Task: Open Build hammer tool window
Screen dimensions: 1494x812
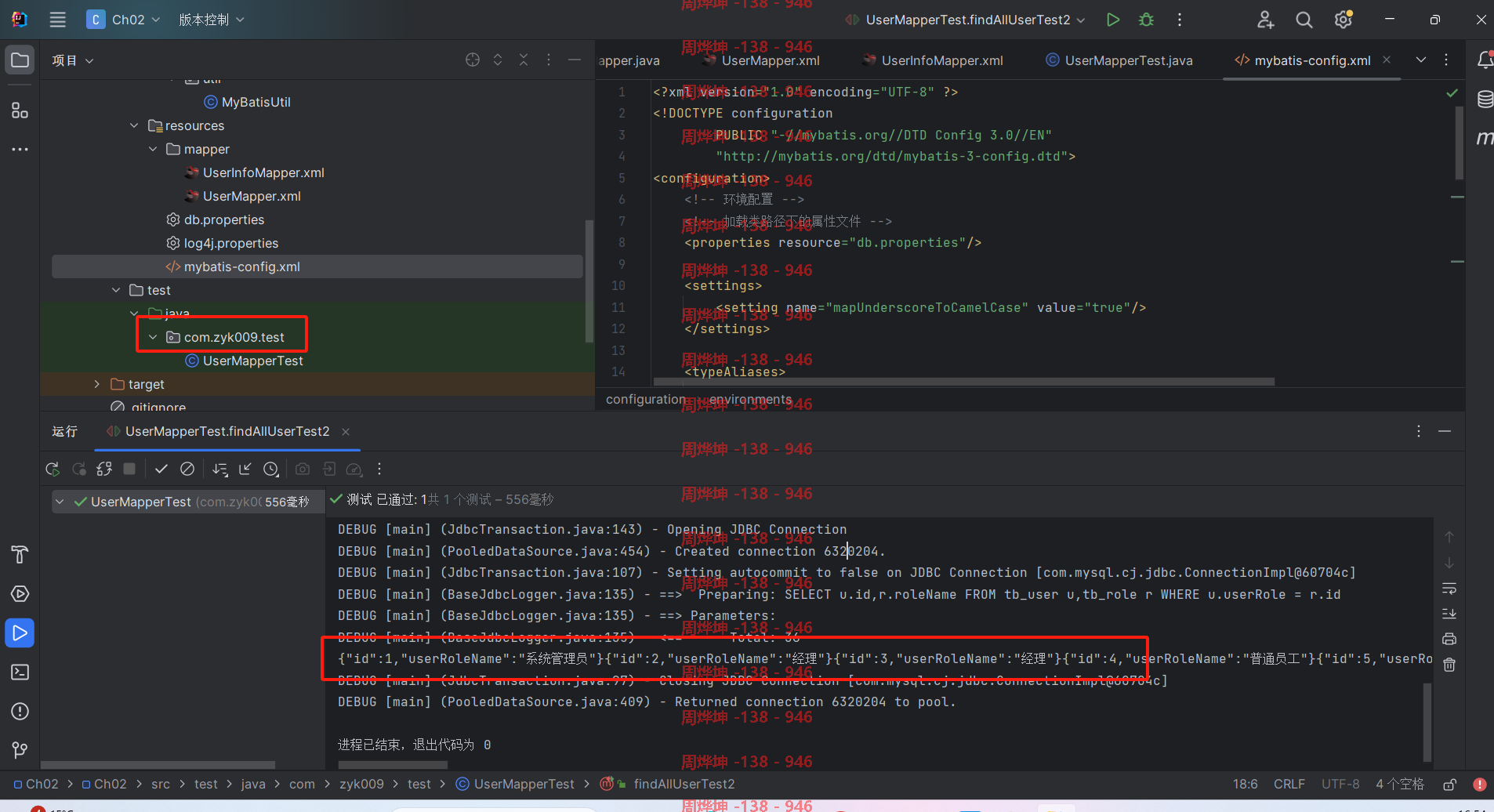Action: point(20,555)
